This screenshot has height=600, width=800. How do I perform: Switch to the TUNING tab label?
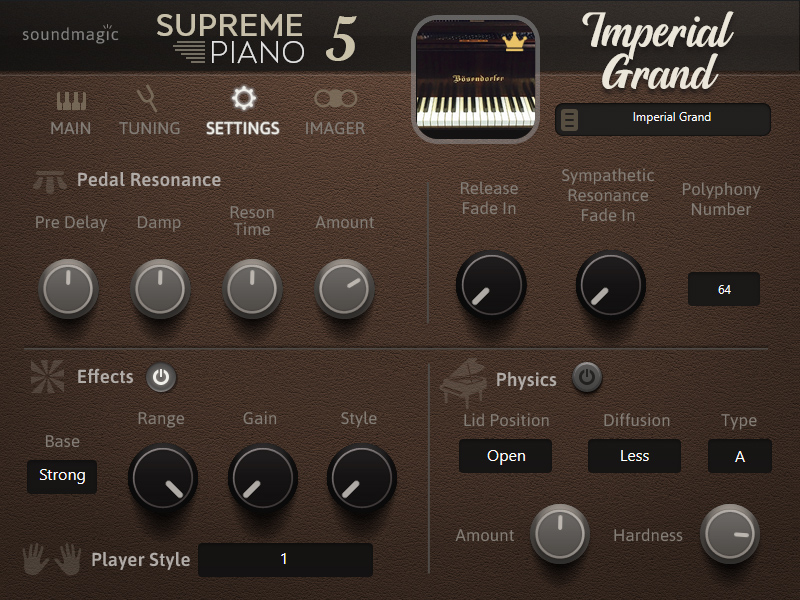(x=149, y=128)
